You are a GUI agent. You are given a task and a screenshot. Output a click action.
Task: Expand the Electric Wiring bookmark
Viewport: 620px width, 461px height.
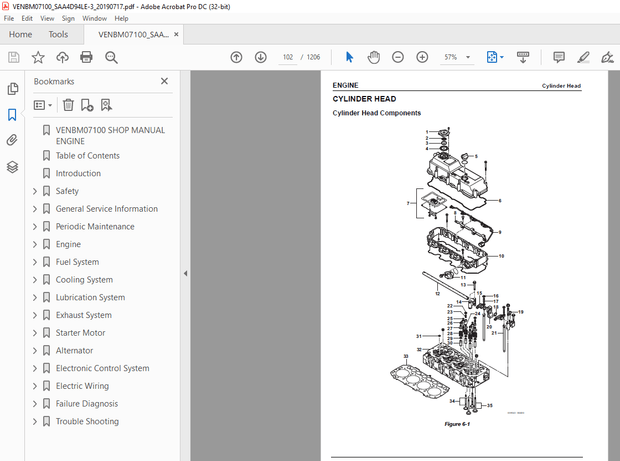coord(35,386)
